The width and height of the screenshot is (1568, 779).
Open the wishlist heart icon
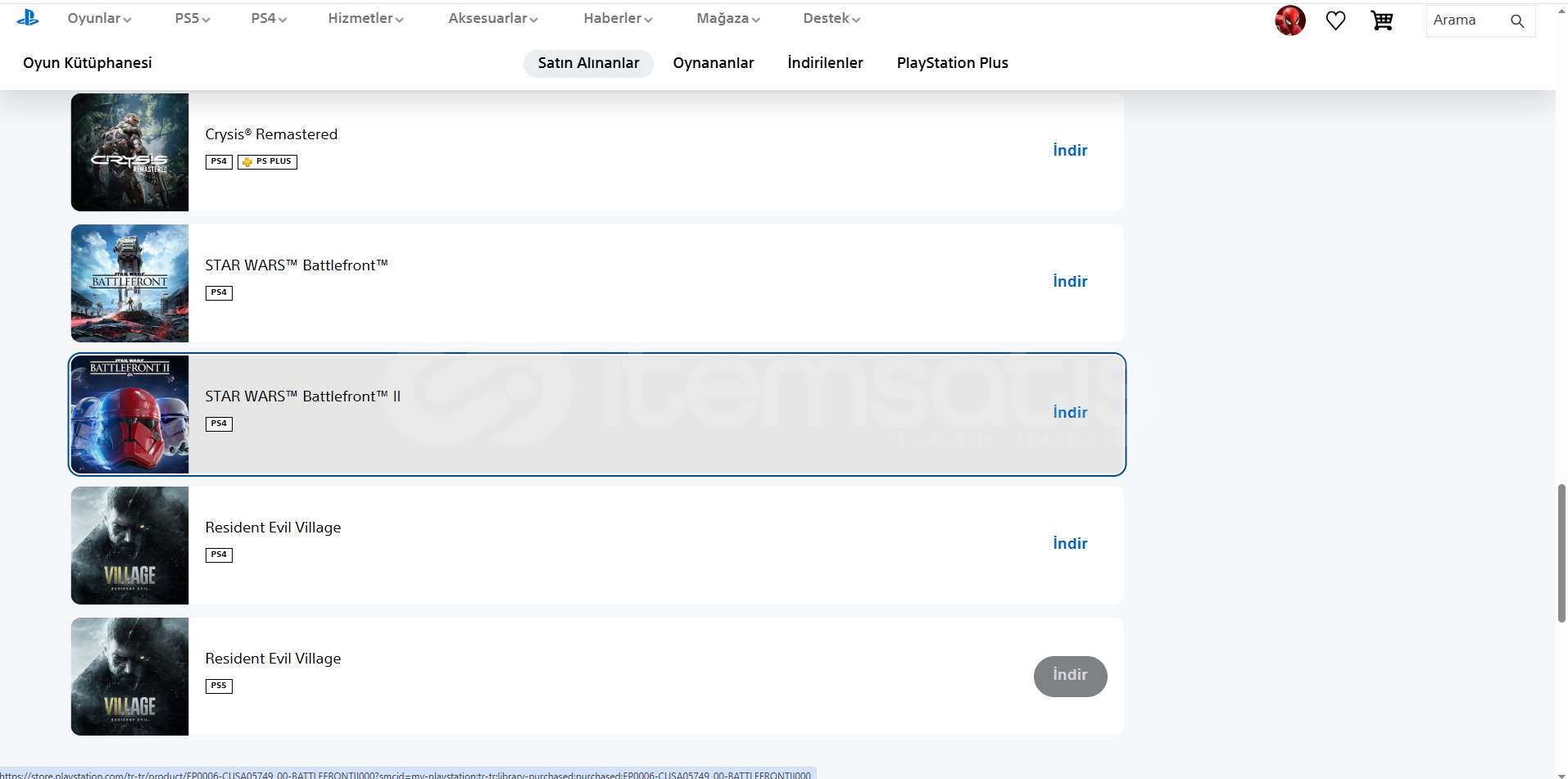tap(1335, 20)
